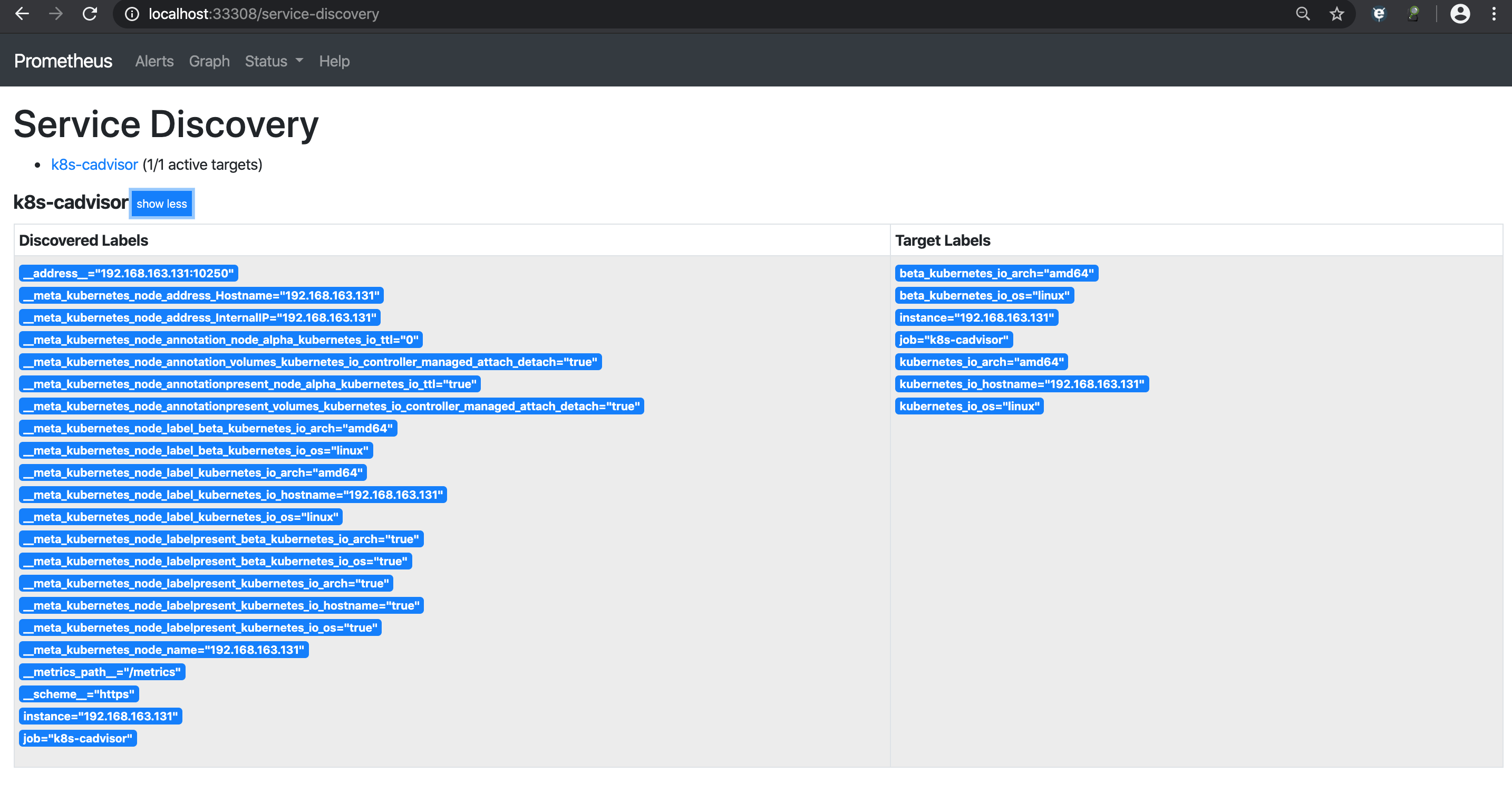Follow the k8s-cadvisor targets link
This screenshot has height=792, width=1512.
[94, 165]
